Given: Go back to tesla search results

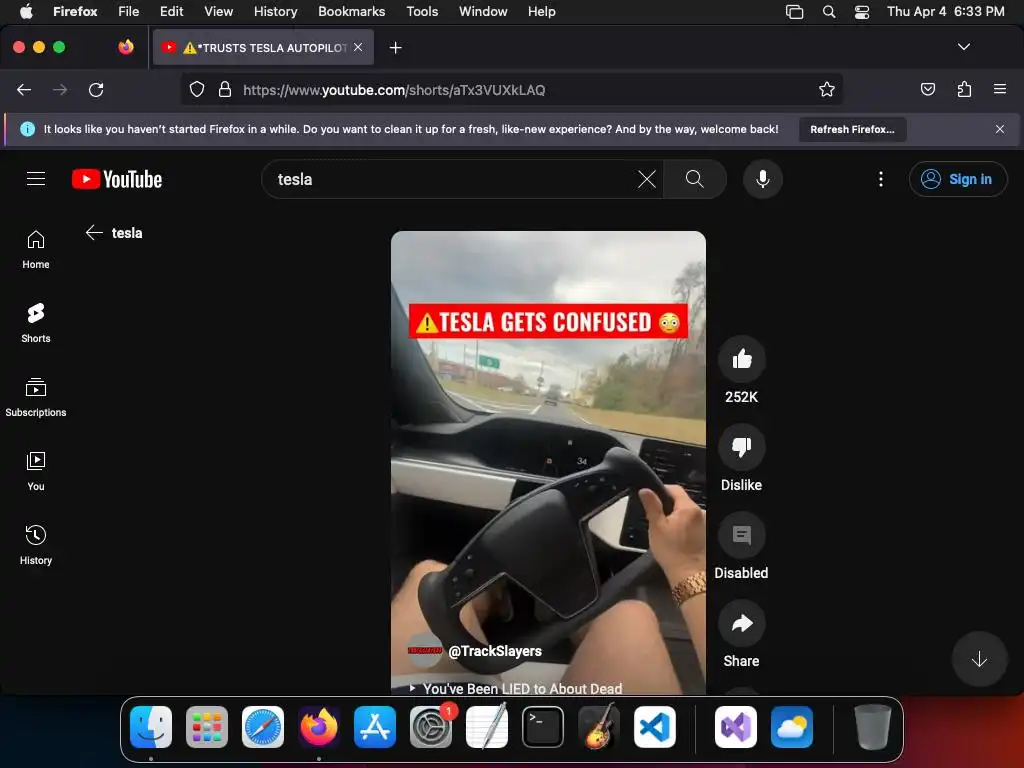Looking at the screenshot, I should pos(94,232).
